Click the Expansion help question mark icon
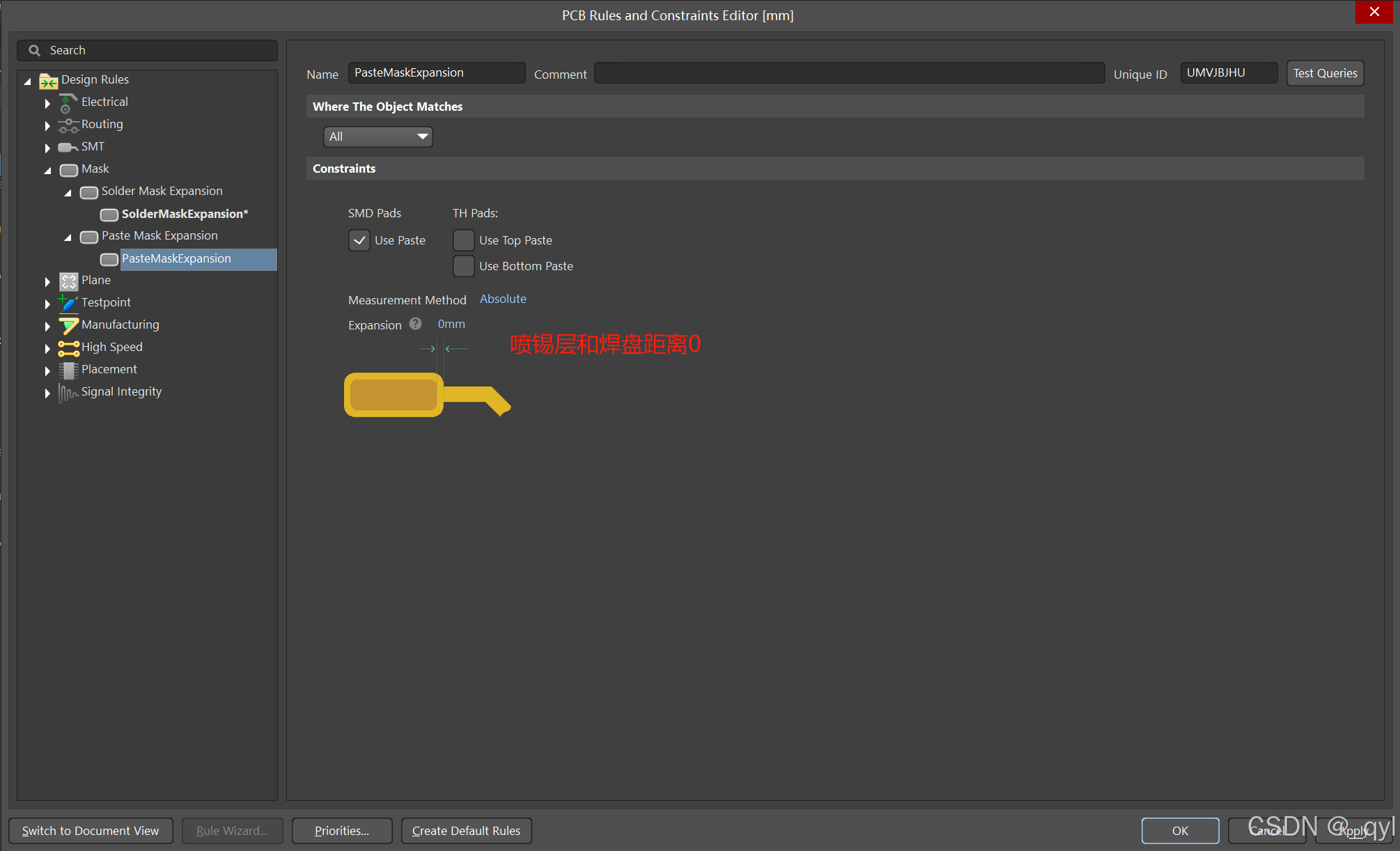 point(416,324)
